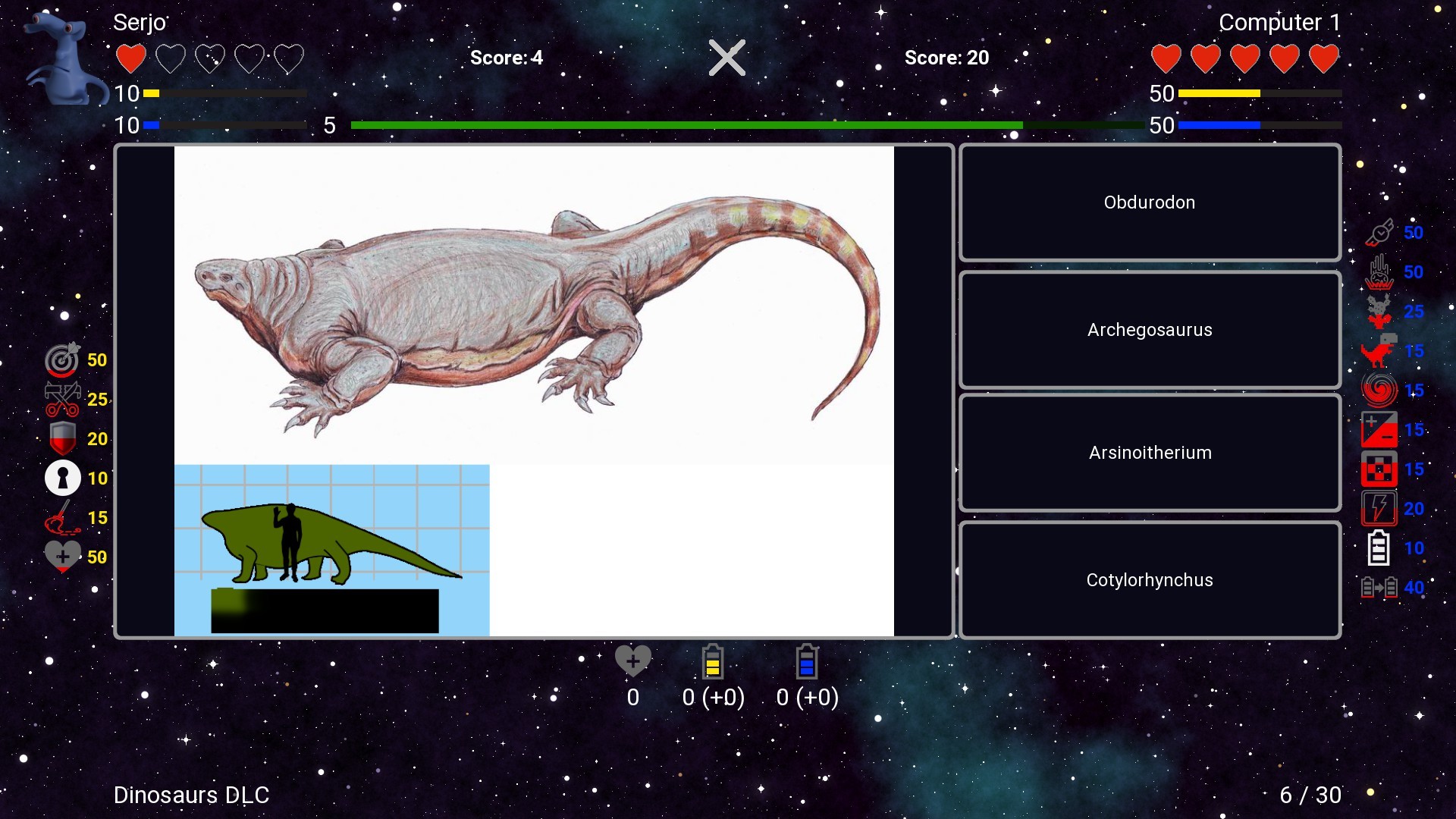Image resolution: width=1456 pixels, height=819 pixels.
Task: Use the pixel dinosaur power-up costing 15
Action: pyautogui.click(x=1380, y=350)
